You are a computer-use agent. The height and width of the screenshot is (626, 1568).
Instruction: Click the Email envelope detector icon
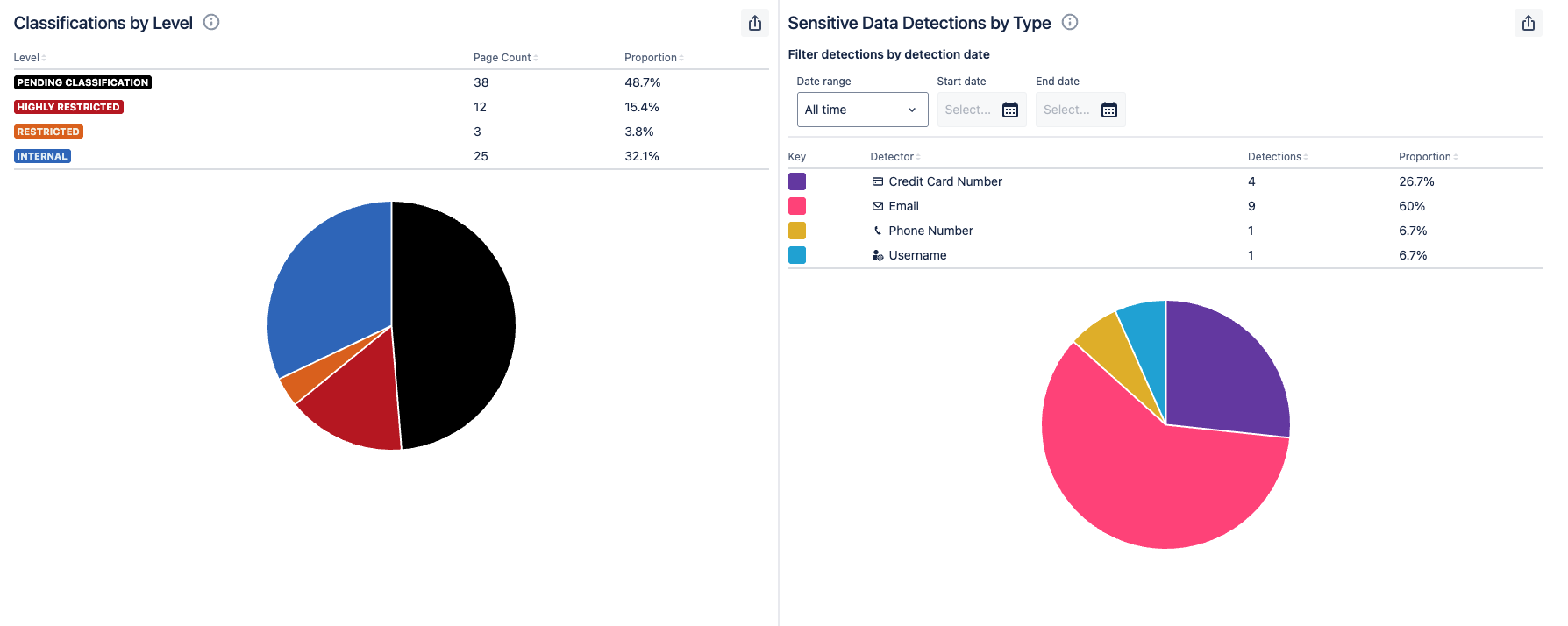click(x=877, y=206)
